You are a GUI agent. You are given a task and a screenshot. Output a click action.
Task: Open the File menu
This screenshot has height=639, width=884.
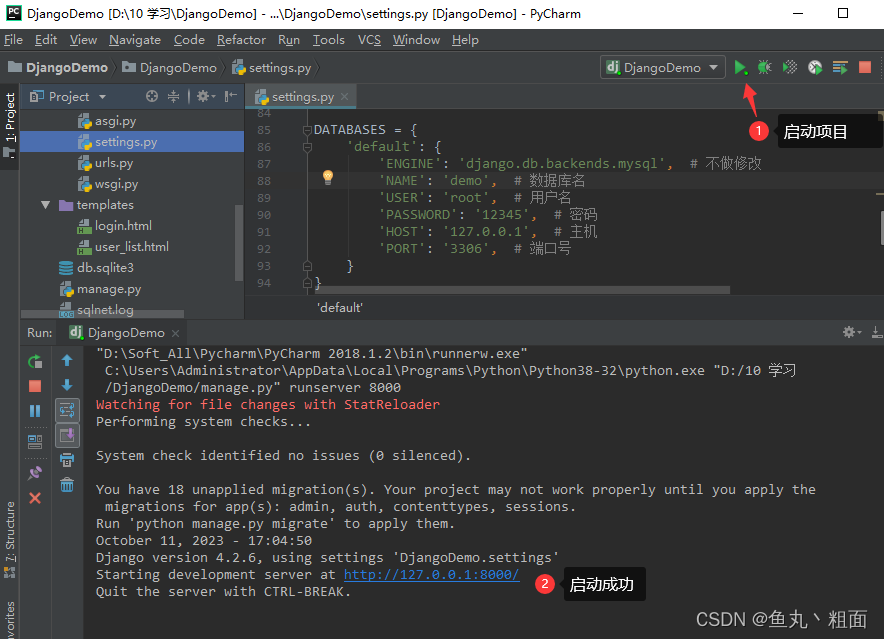[x=13, y=40]
